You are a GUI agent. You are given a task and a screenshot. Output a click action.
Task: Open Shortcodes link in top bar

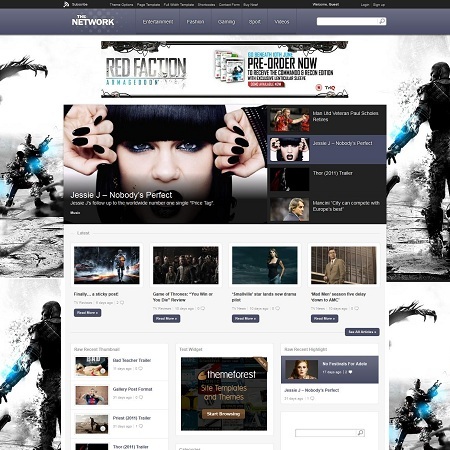tap(206, 5)
